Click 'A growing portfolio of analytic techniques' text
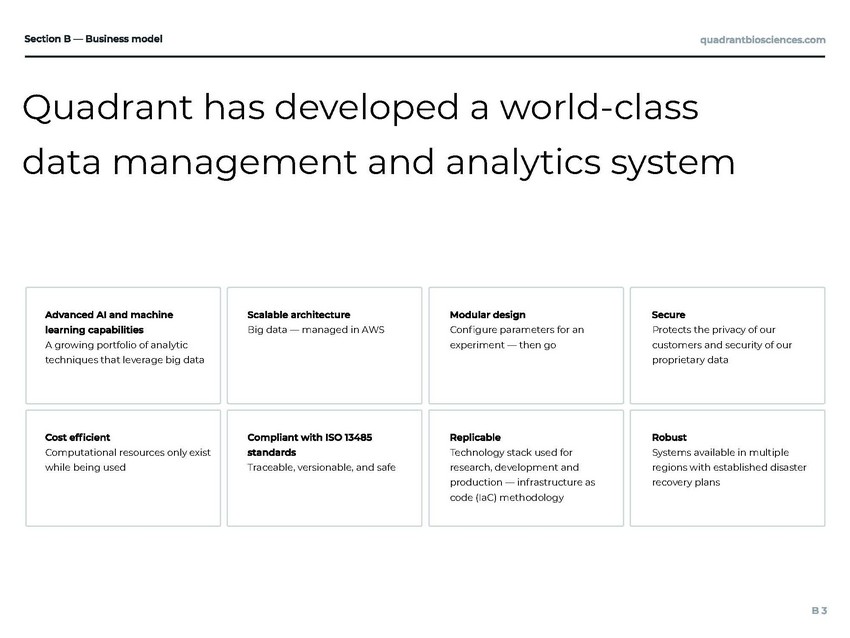The image size is (850, 638). pyautogui.click(x=124, y=352)
